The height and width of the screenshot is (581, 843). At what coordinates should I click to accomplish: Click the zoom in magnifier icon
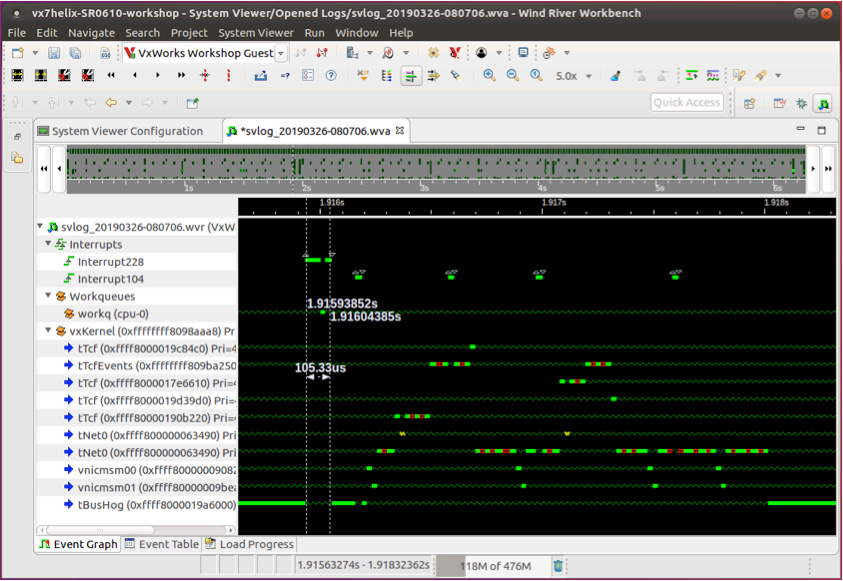point(489,75)
